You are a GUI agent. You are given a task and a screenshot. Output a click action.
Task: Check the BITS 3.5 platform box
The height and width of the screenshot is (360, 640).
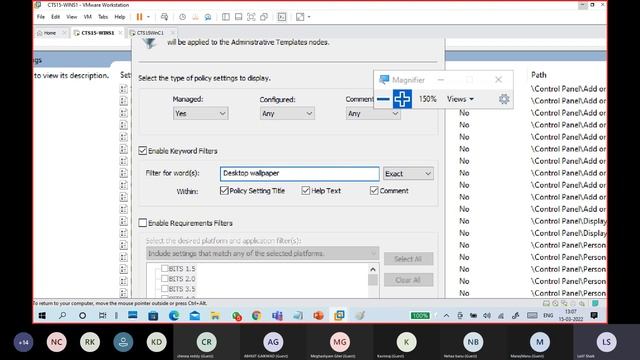(x=164, y=289)
